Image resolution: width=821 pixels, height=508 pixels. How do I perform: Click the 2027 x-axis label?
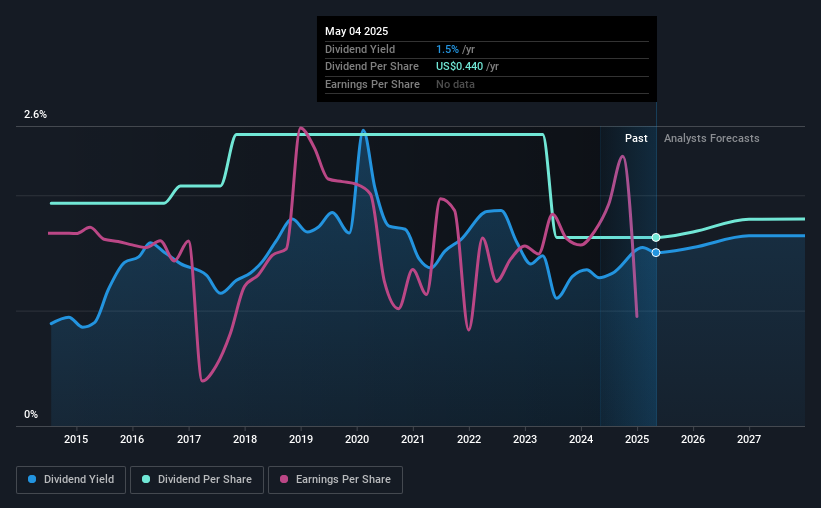(x=749, y=439)
